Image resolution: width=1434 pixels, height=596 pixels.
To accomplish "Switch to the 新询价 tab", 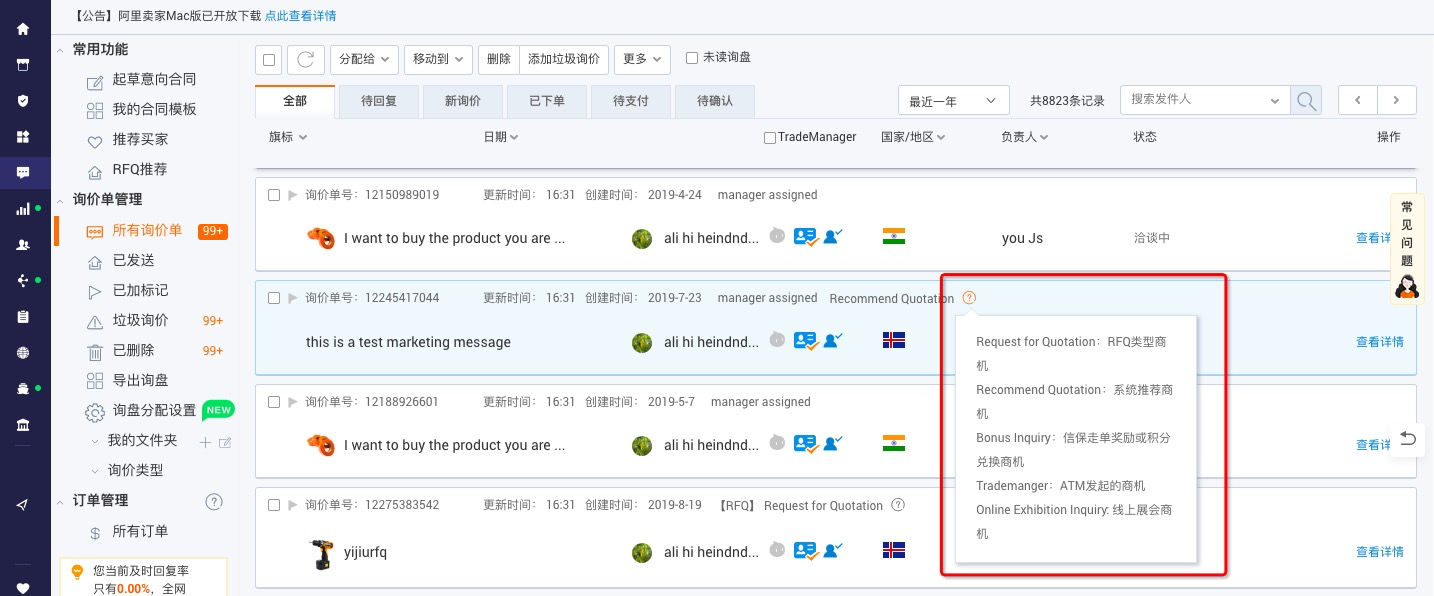I will pyautogui.click(x=463, y=101).
